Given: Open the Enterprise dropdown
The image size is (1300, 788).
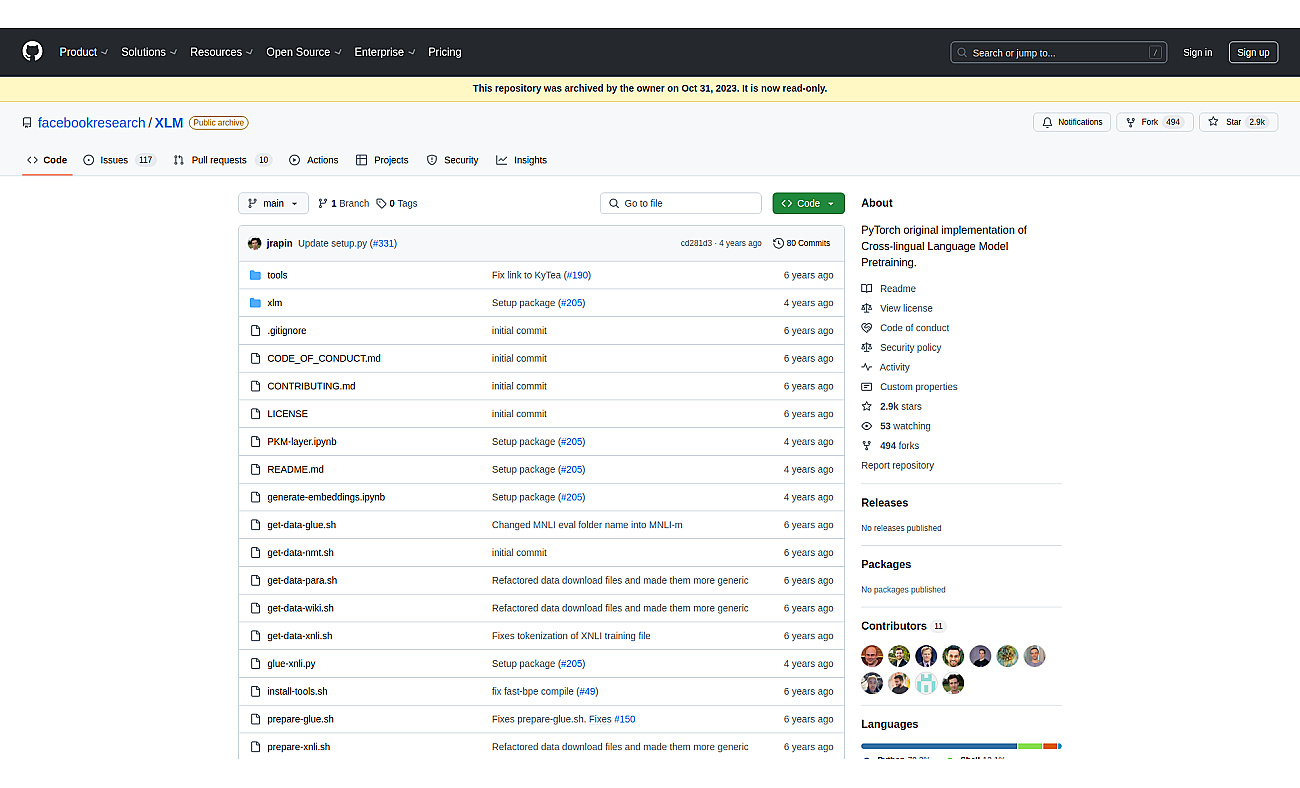Looking at the screenshot, I should click(x=384, y=52).
